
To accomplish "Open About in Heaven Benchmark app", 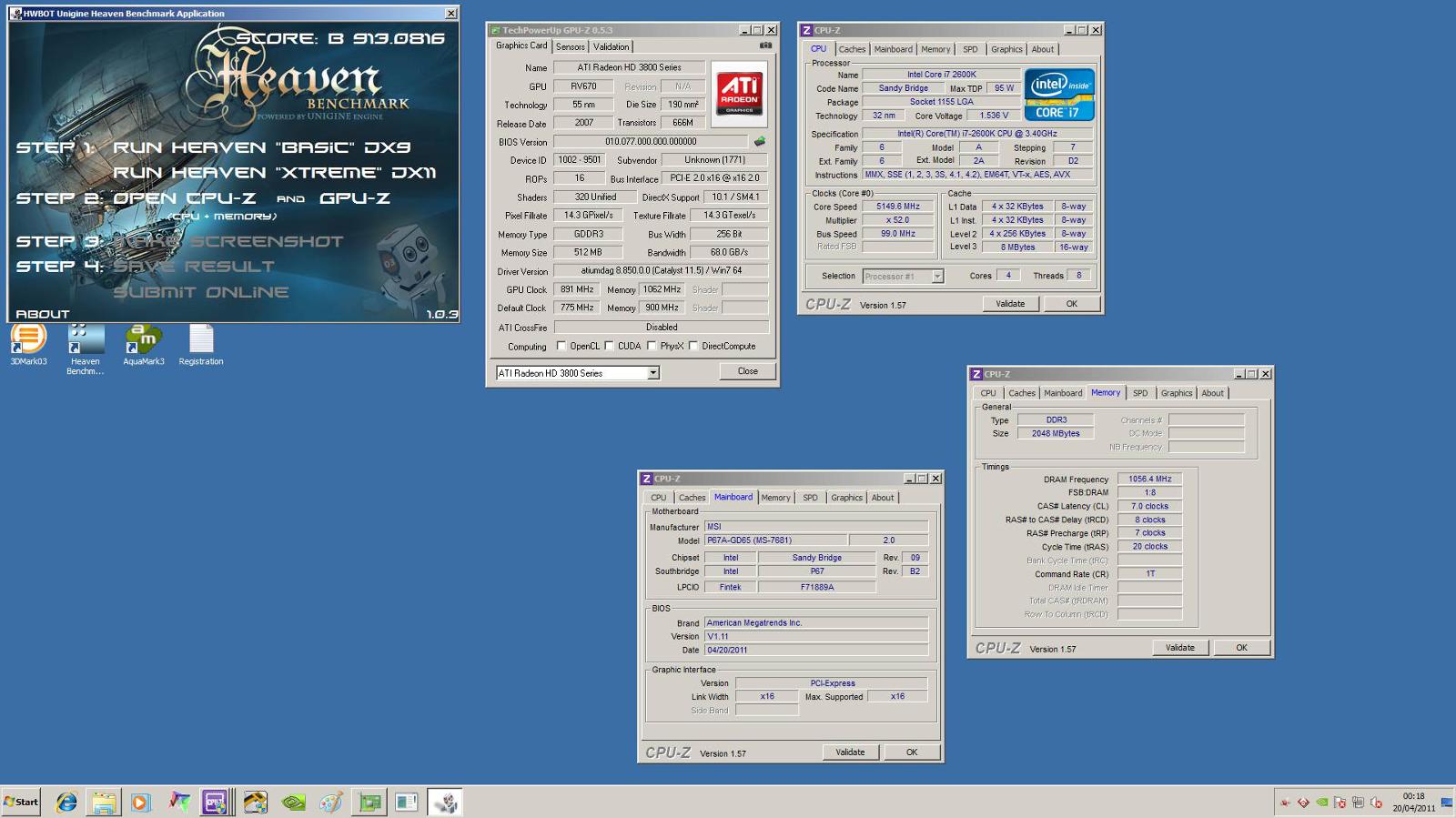I will [x=43, y=314].
